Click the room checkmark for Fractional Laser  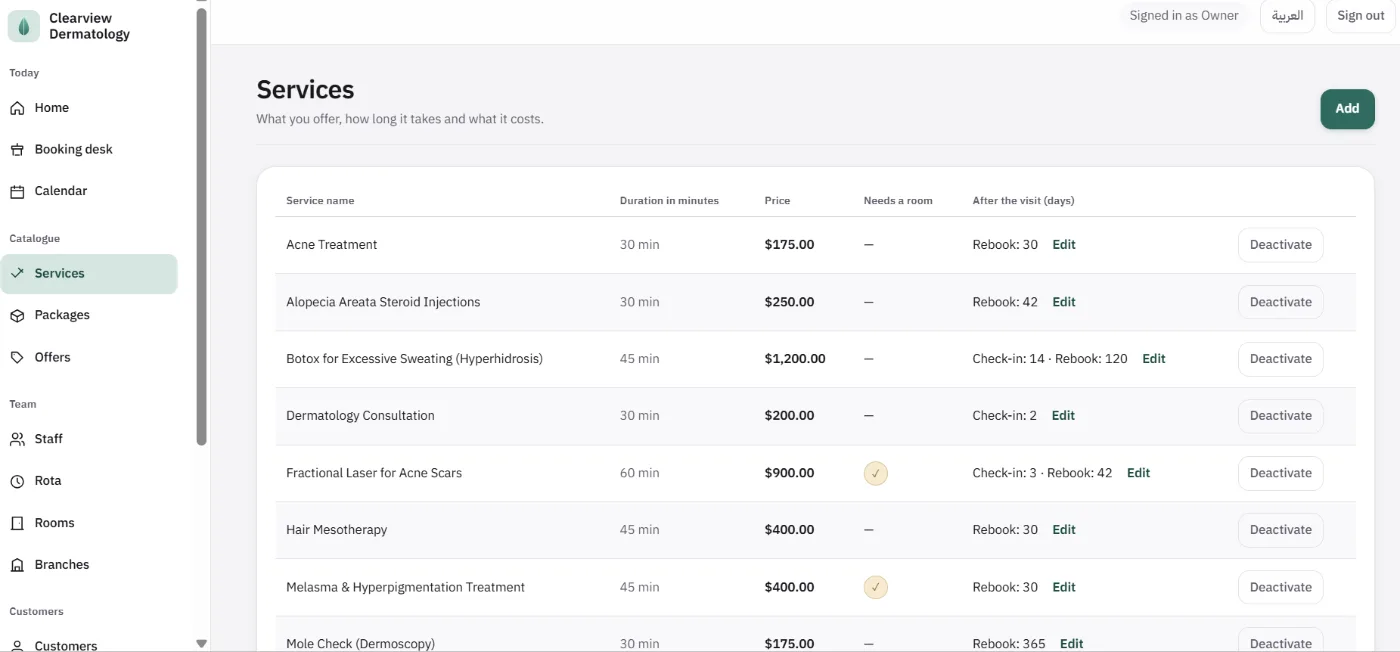coord(876,473)
